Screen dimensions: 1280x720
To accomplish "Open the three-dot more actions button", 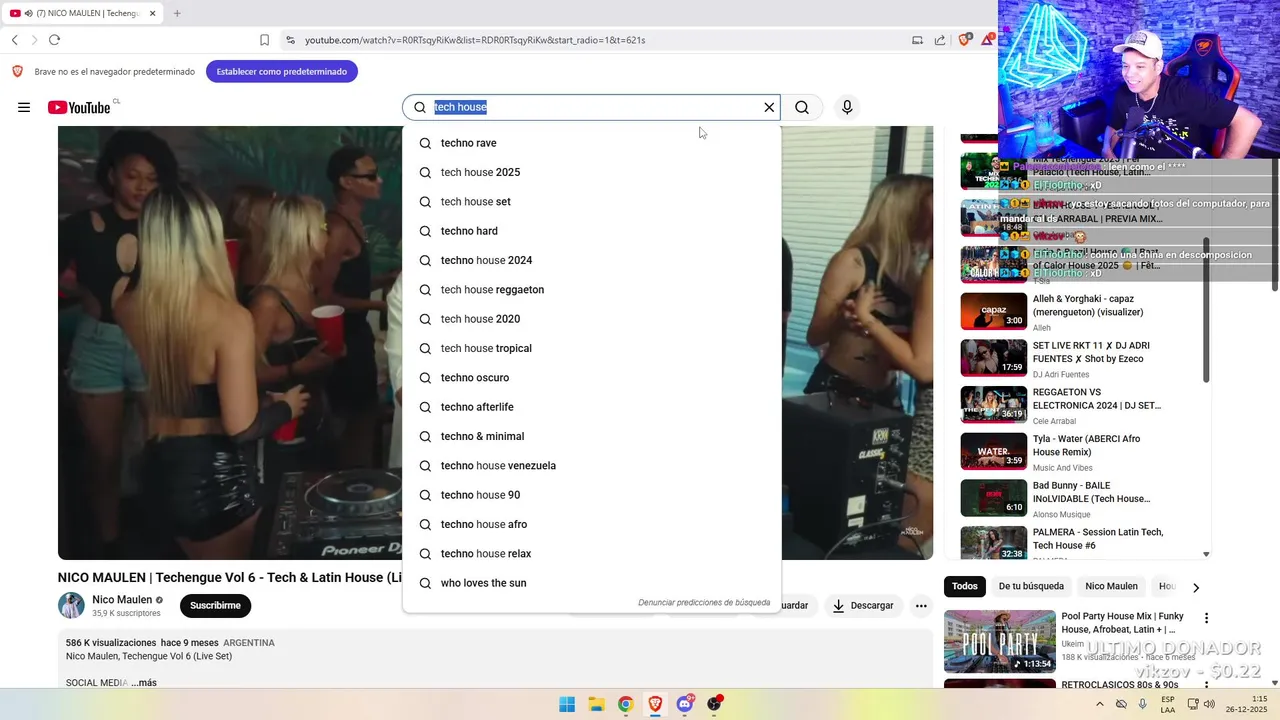I will coord(921,605).
